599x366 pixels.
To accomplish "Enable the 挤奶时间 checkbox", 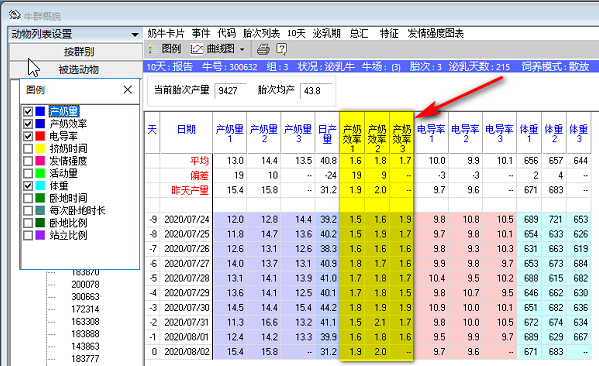I will [28, 149].
